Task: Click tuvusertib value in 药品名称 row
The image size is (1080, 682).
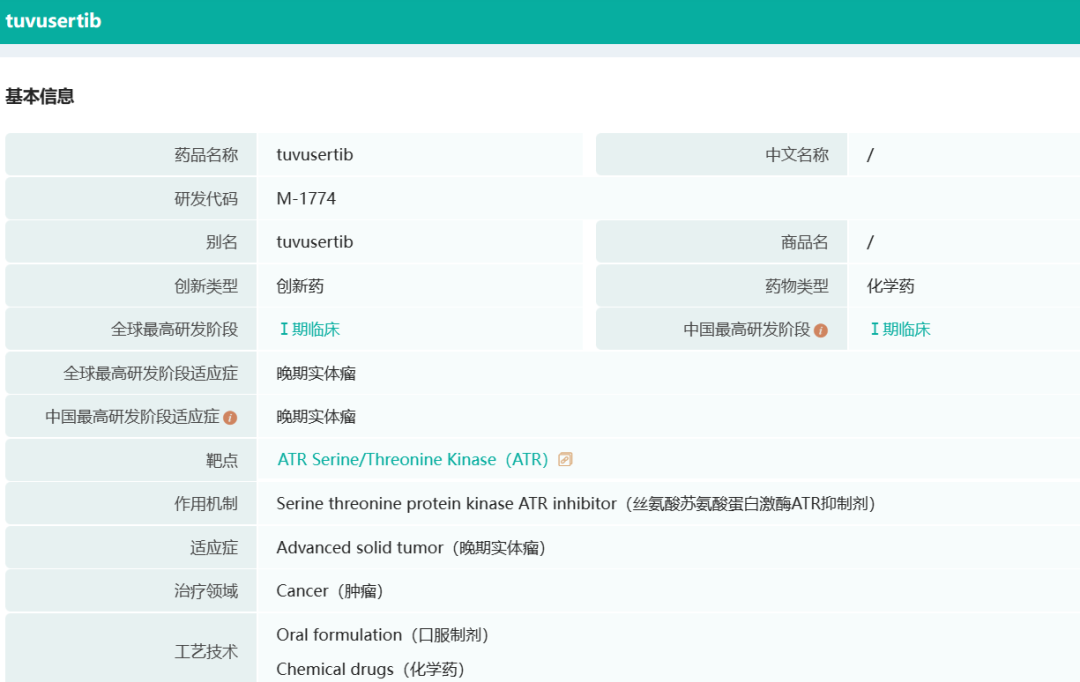Action: 314,155
